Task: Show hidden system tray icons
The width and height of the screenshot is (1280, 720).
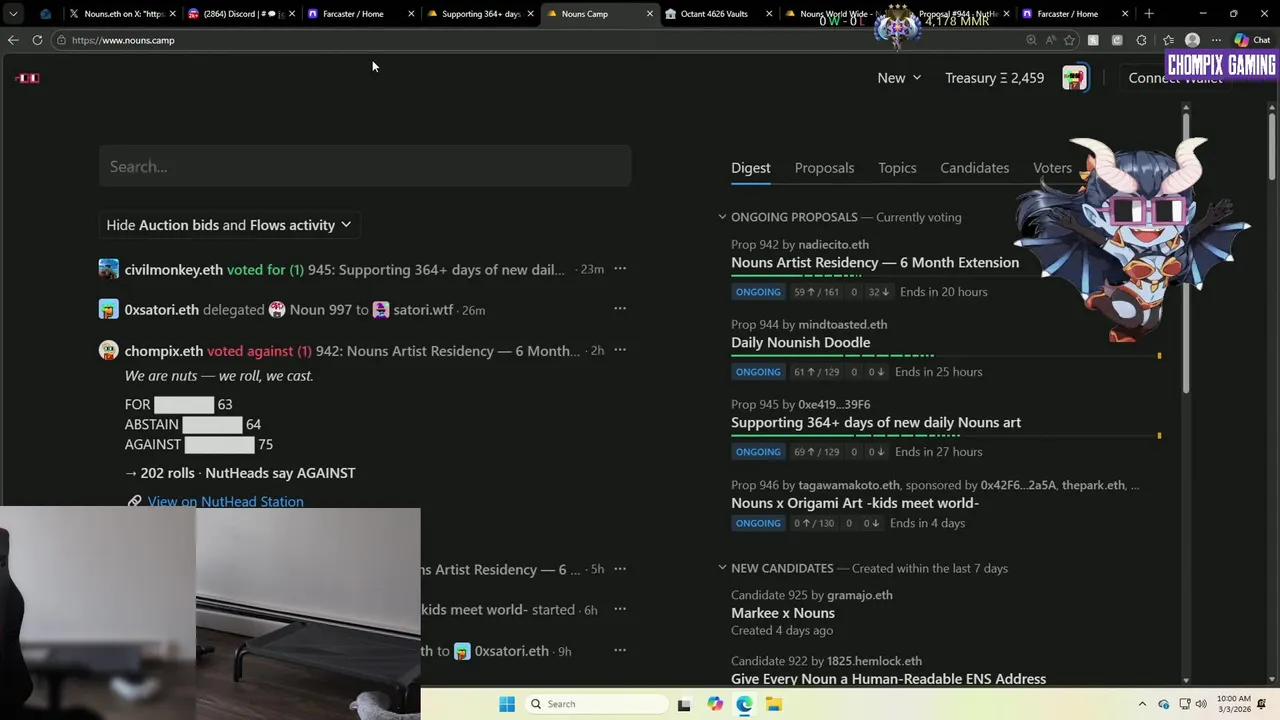Action: pos(1142,704)
